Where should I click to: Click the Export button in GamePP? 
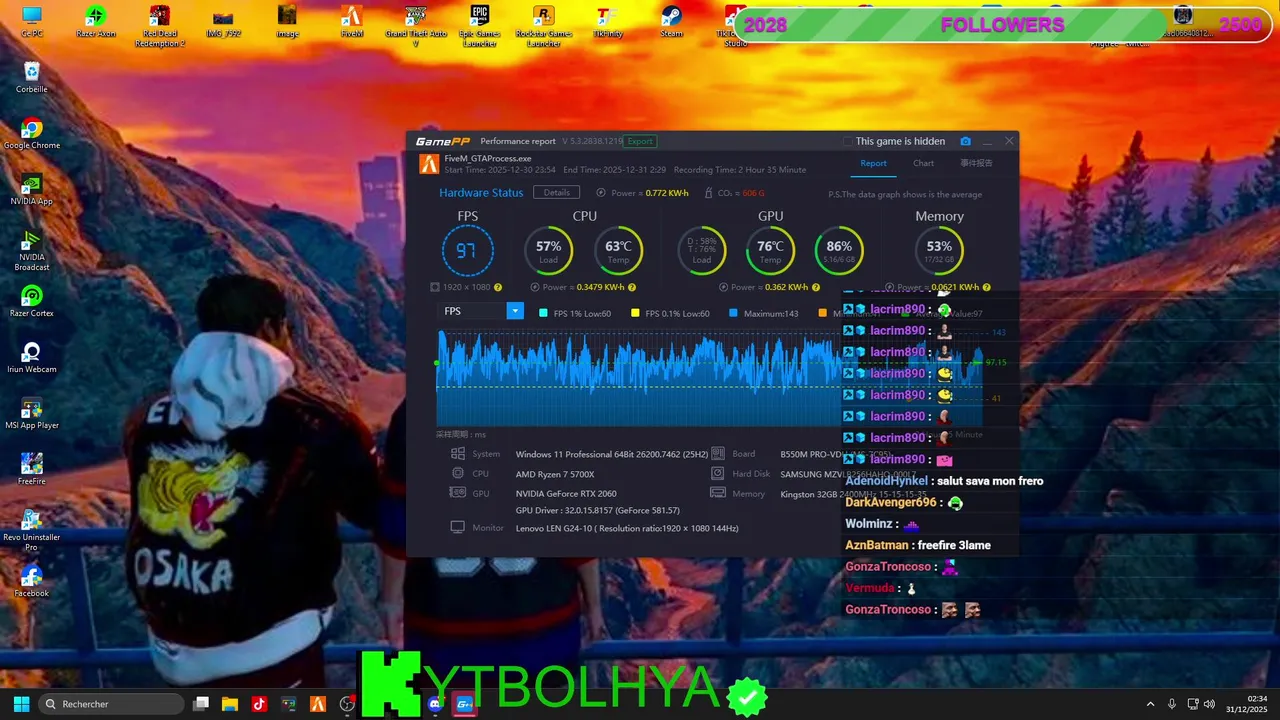click(x=640, y=141)
